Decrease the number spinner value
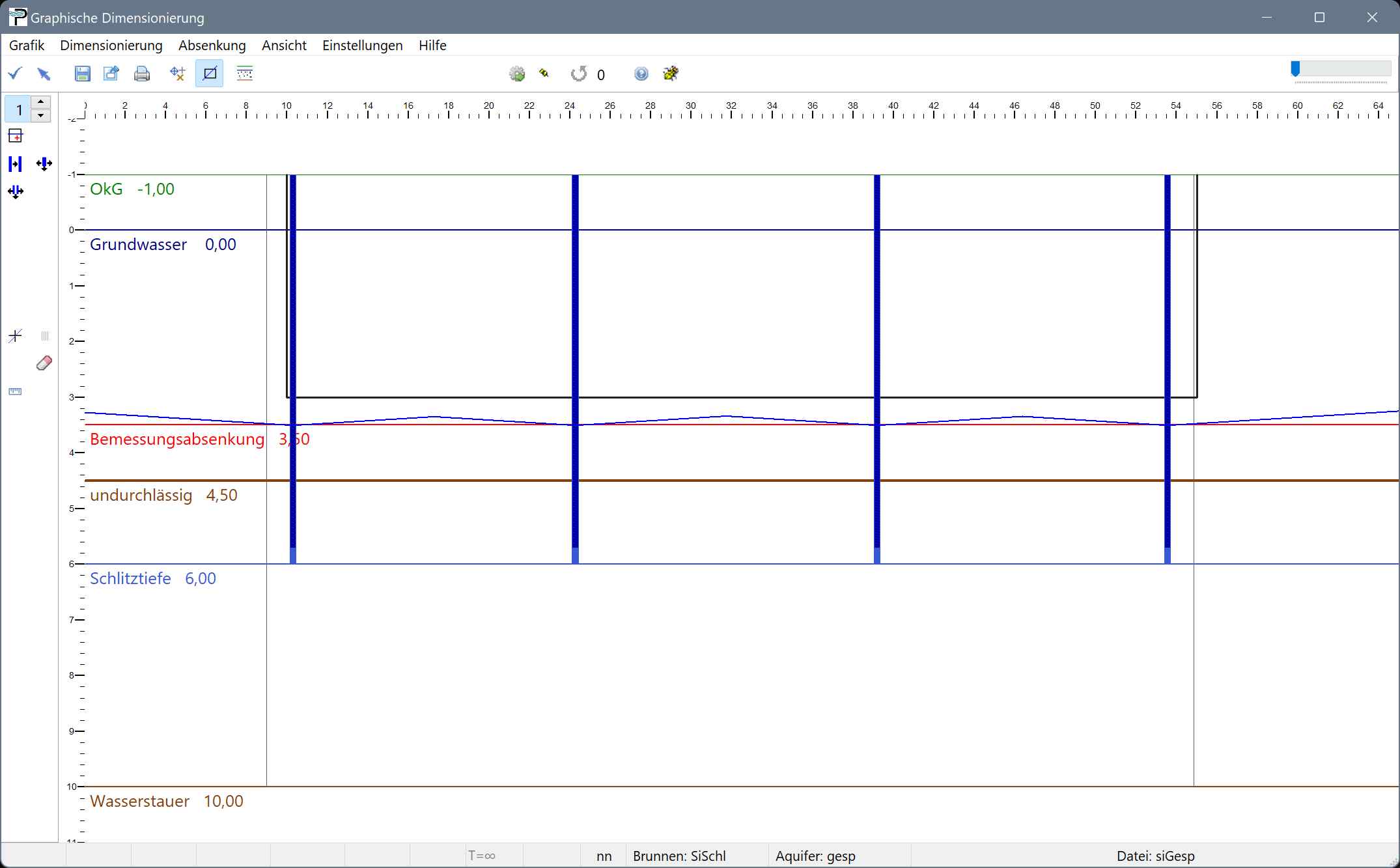1400x868 pixels. pyautogui.click(x=41, y=115)
